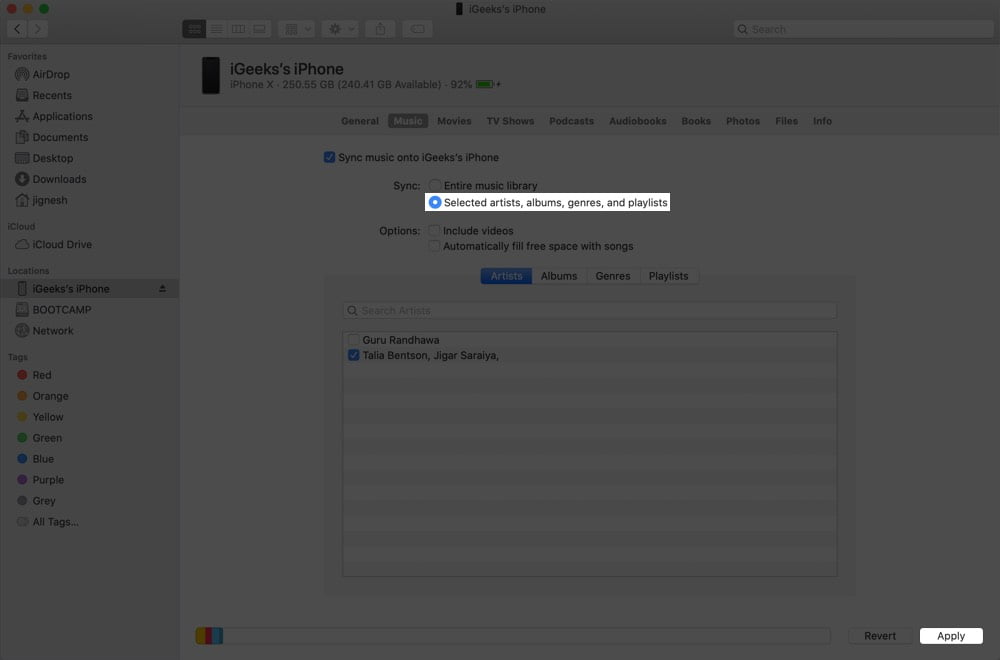Uncheck Sync music onto iGeeks's iPhone
The height and width of the screenshot is (660, 1000).
[329, 158]
